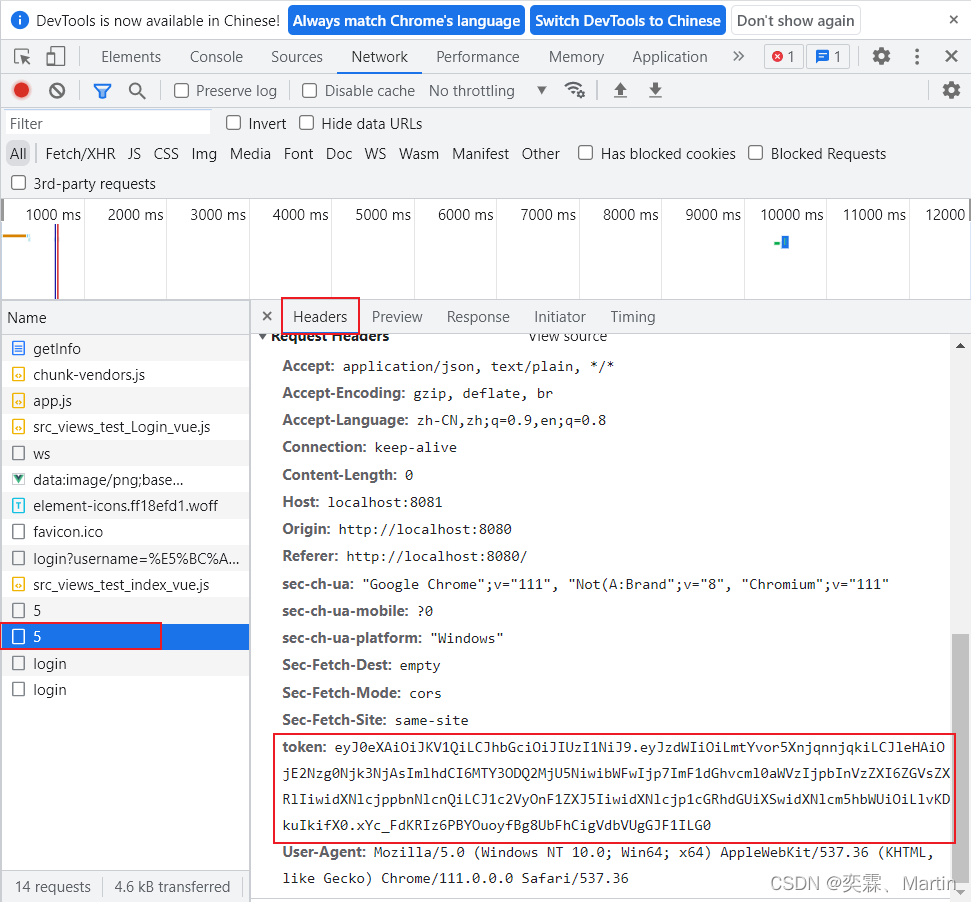Click Don't show again button
The height and width of the screenshot is (902, 971).
(x=796, y=20)
